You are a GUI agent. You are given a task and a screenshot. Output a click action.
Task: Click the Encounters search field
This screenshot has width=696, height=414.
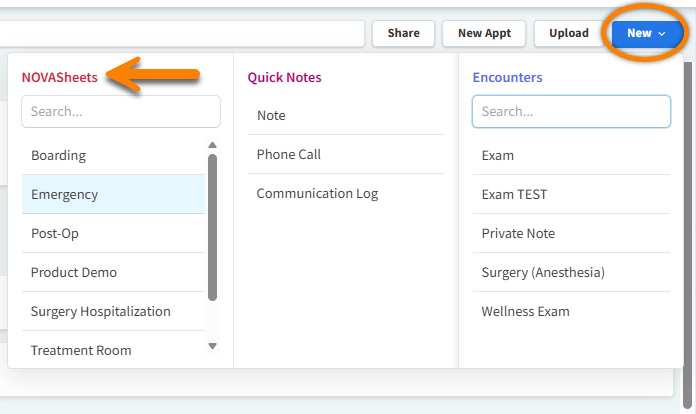[571, 112]
